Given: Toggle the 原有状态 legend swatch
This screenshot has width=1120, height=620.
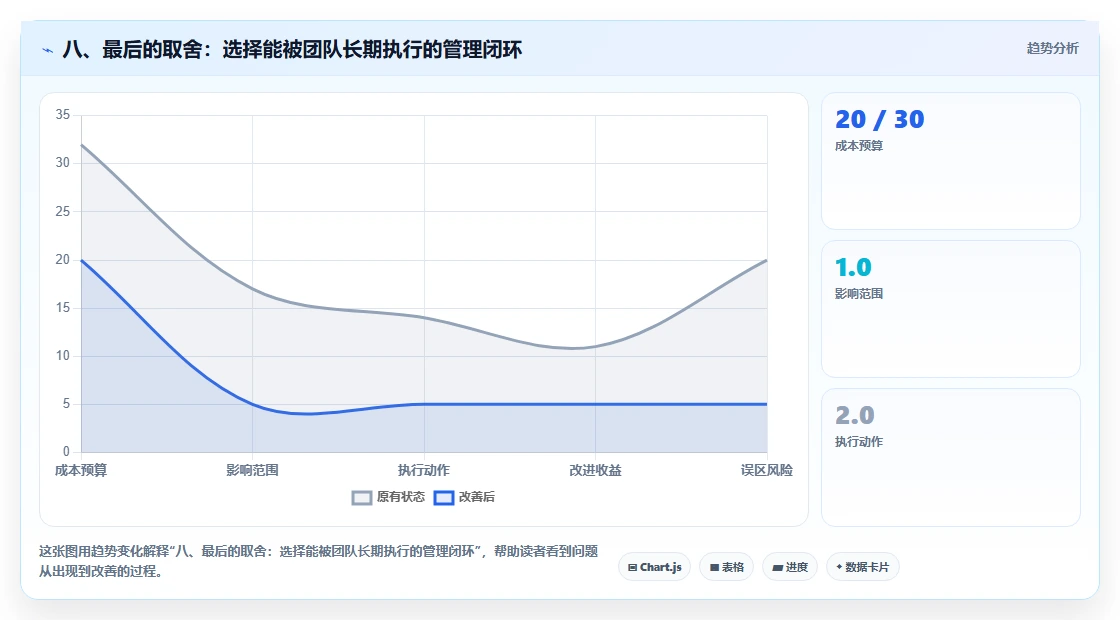Looking at the screenshot, I should tap(362, 497).
